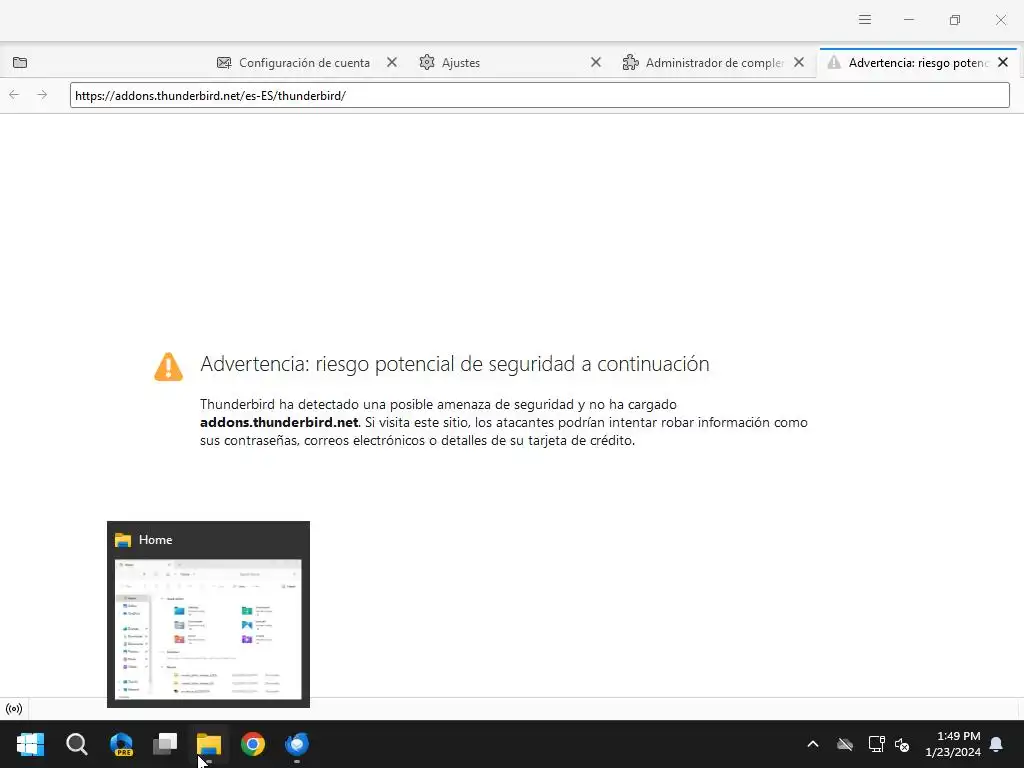Expand the hidden system tray icons chevron
Image resolution: width=1024 pixels, height=768 pixels.
click(813, 744)
